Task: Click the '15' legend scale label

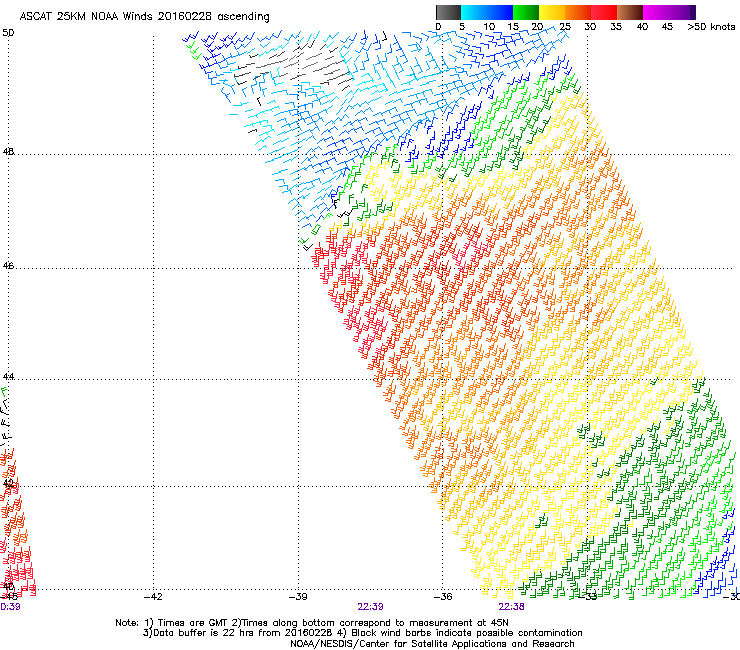Action: 513,27
